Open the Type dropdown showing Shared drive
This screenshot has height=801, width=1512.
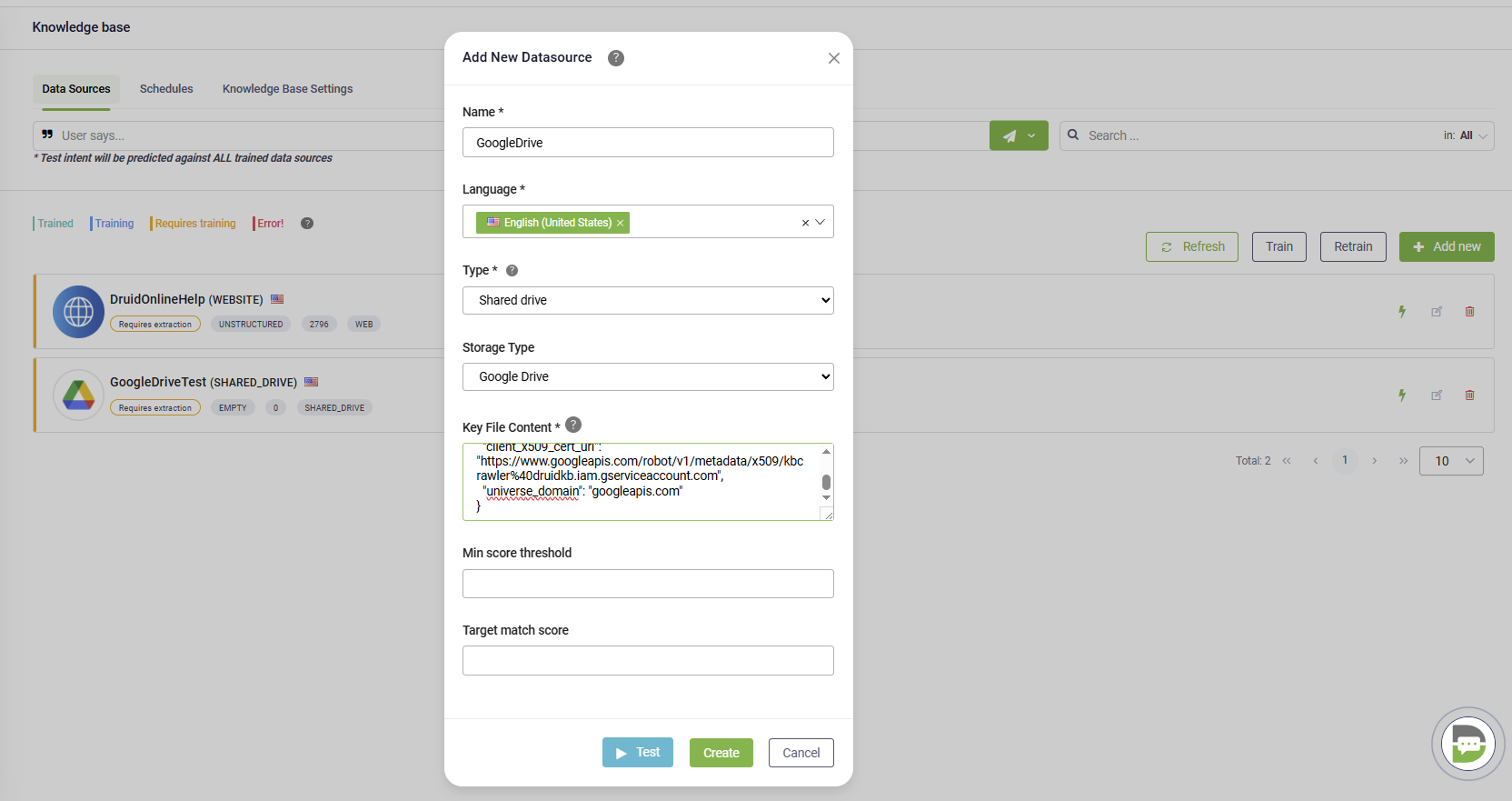click(648, 300)
